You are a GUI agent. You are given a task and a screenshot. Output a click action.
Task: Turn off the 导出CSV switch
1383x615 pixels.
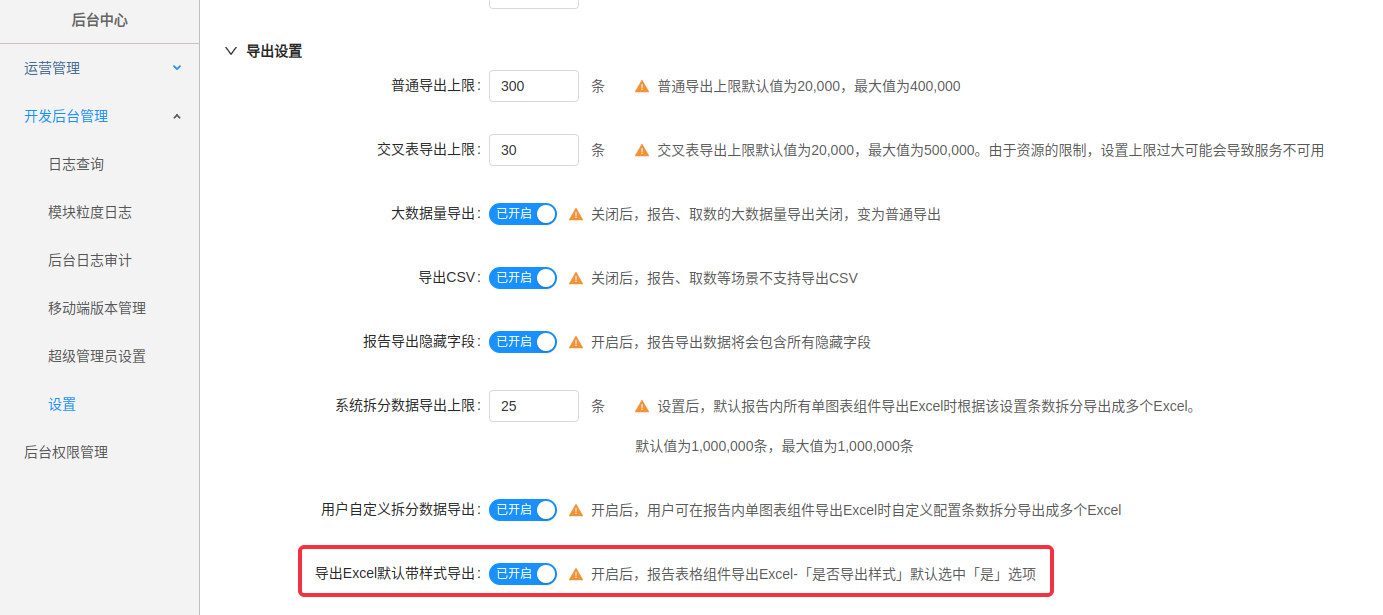click(x=523, y=278)
